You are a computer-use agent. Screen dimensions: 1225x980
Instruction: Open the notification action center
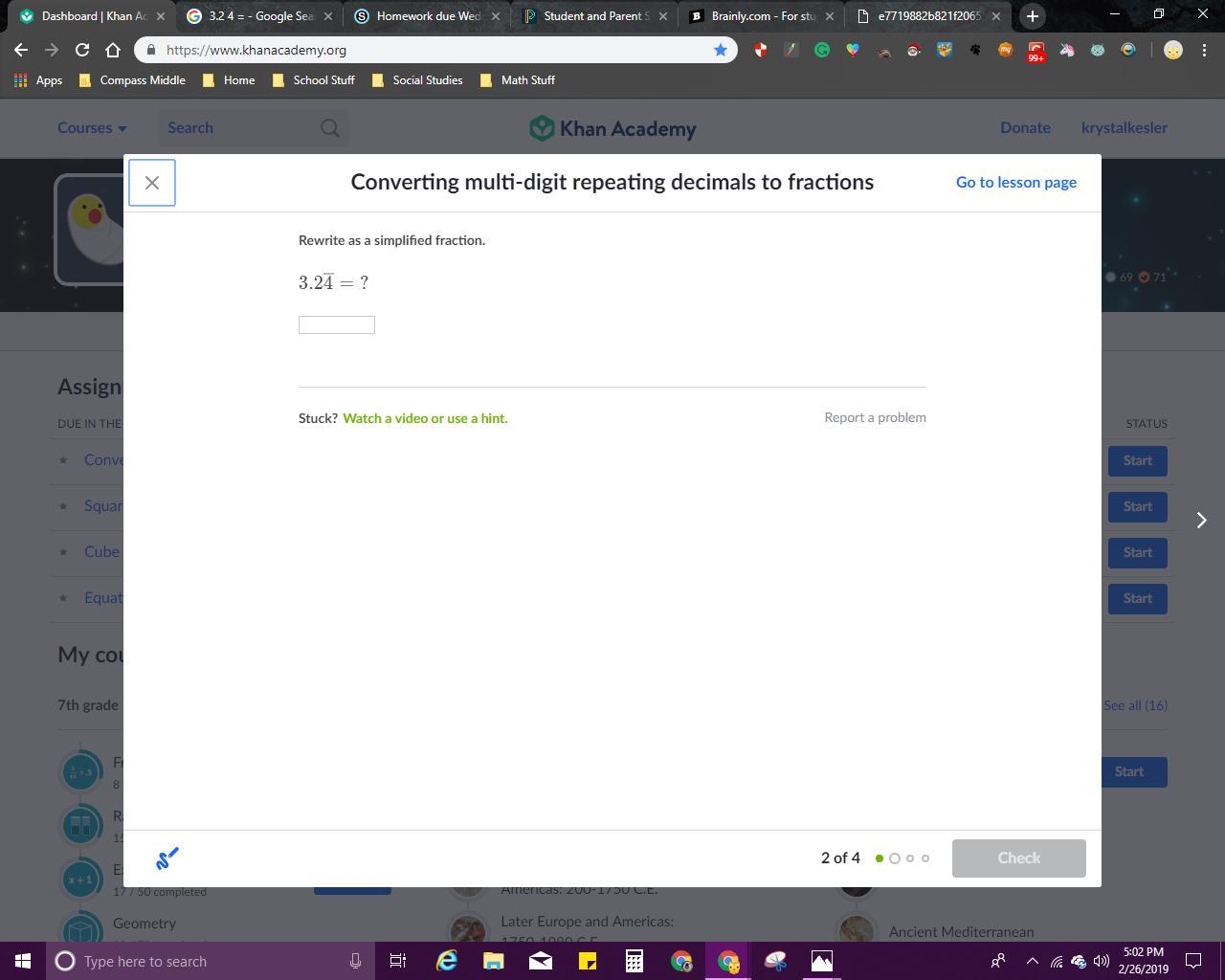coord(1194,961)
